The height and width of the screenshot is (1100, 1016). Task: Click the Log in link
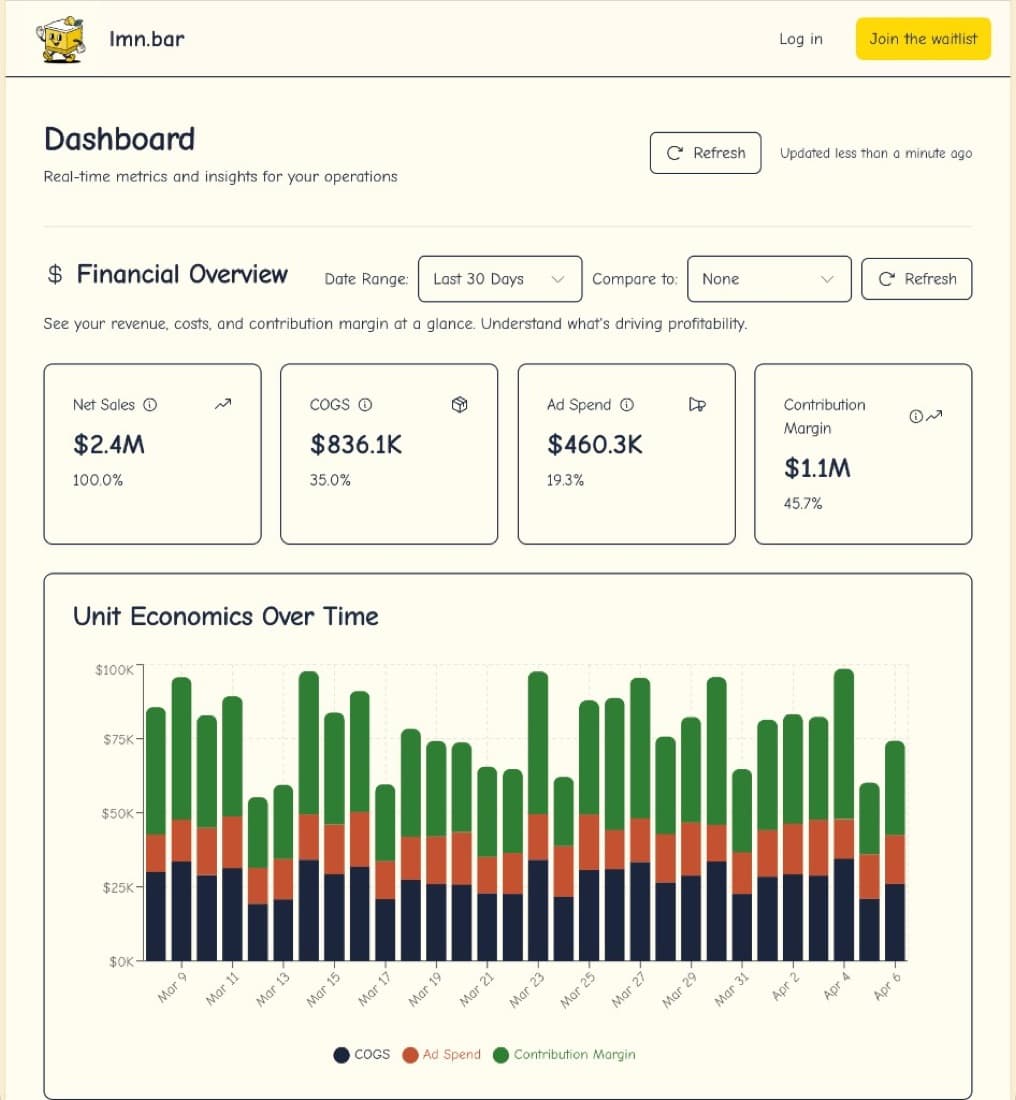(x=801, y=39)
